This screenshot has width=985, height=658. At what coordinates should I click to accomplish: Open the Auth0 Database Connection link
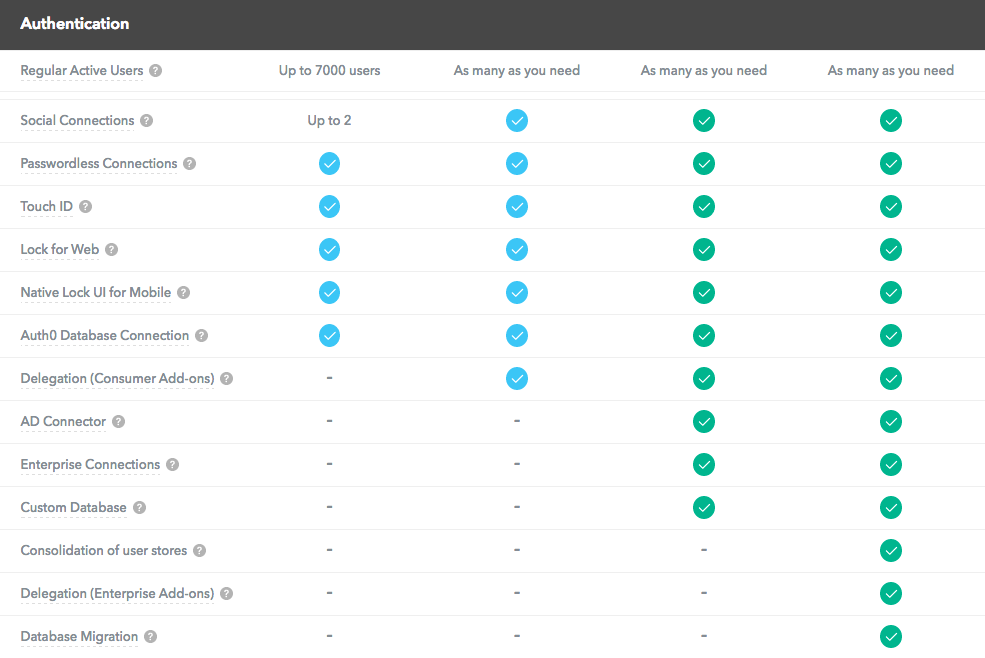(104, 336)
